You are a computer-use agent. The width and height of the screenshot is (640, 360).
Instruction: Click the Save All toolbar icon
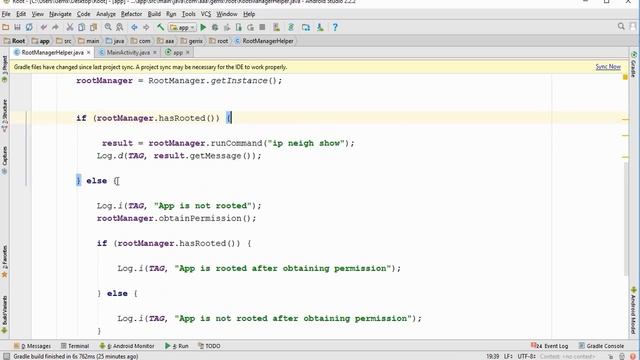click(x=17, y=27)
